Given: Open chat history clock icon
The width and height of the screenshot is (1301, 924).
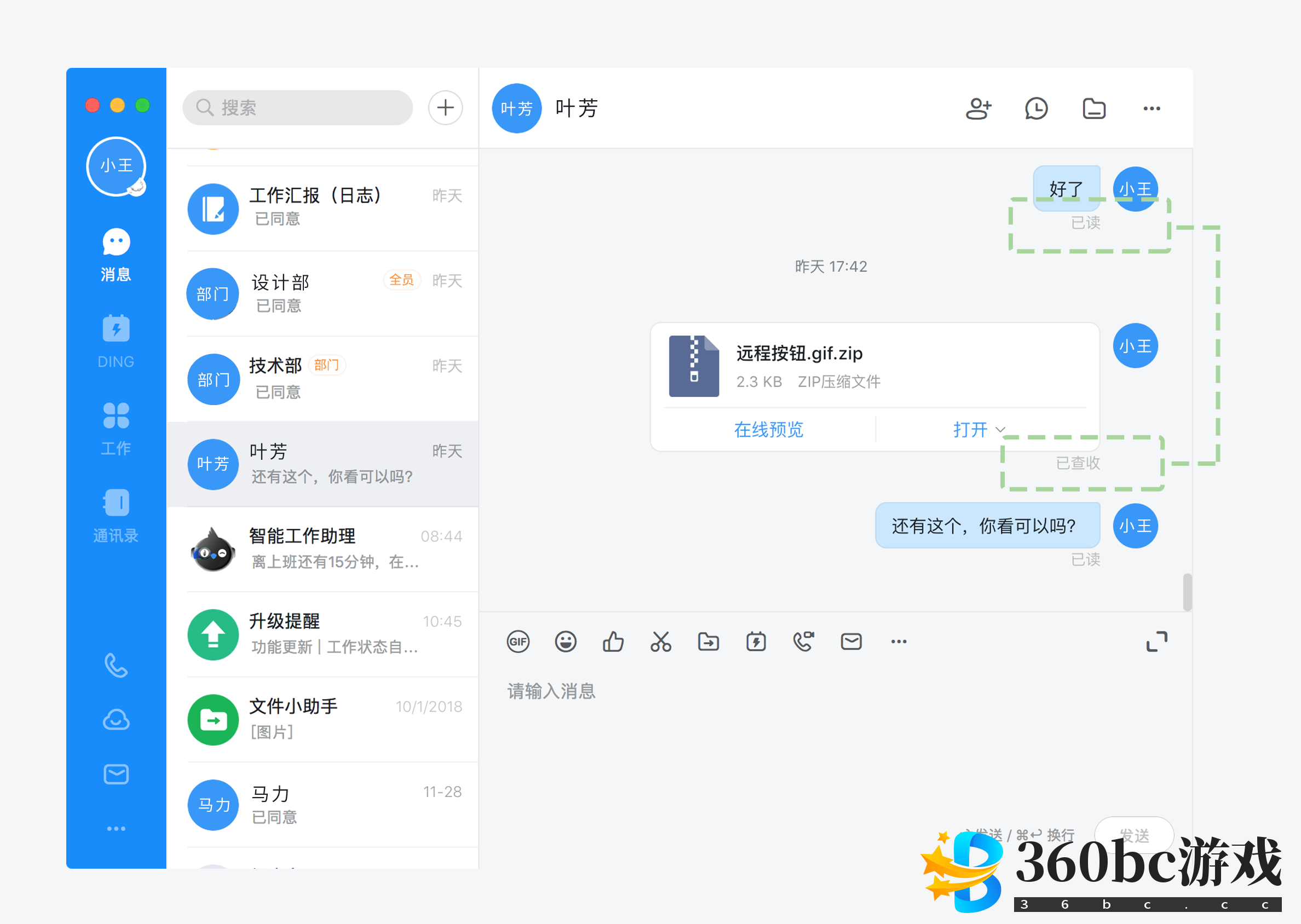Looking at the screenshot, I should 1037,108.
